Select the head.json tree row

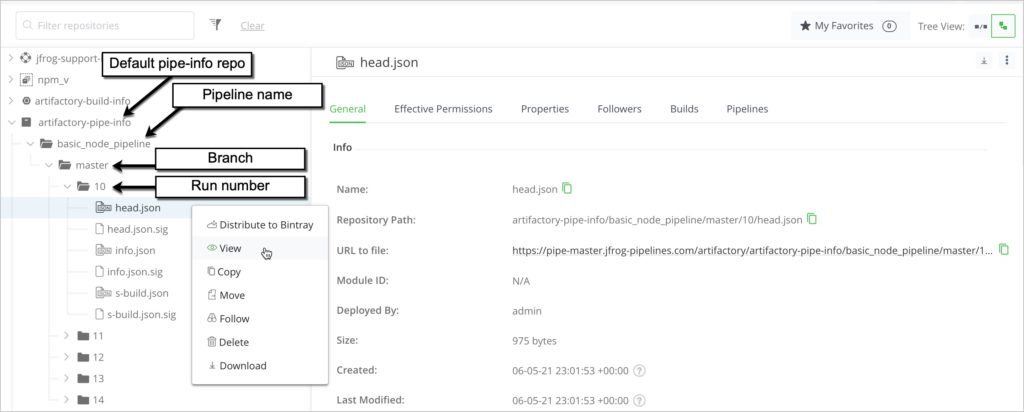[x=155, y=208]
